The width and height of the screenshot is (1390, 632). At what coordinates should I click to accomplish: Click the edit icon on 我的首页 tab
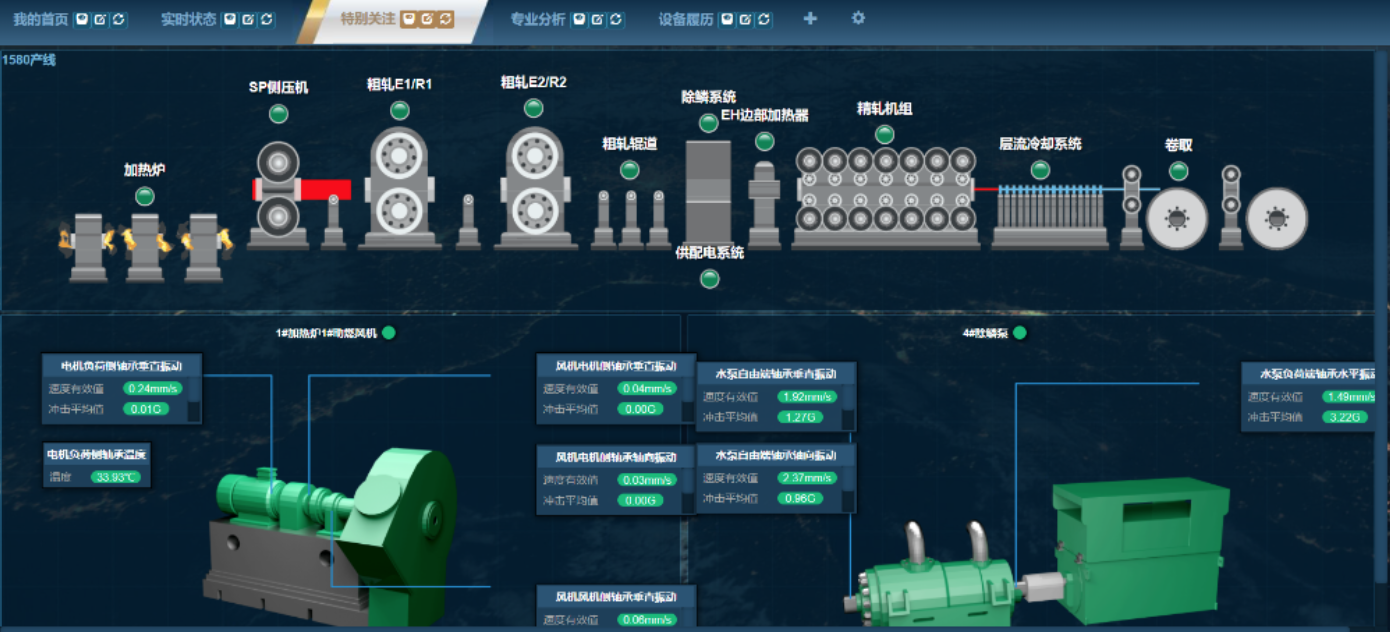100,20
